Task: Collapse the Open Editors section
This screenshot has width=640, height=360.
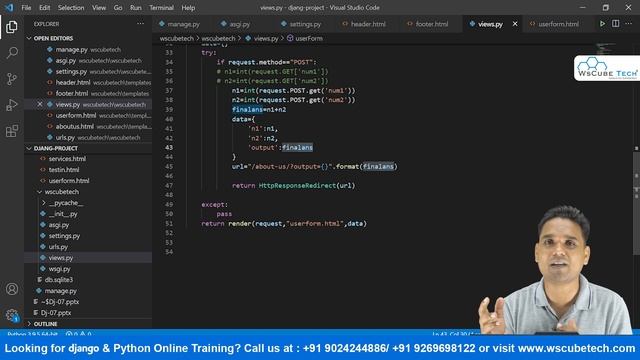Action: click(53, 38)
